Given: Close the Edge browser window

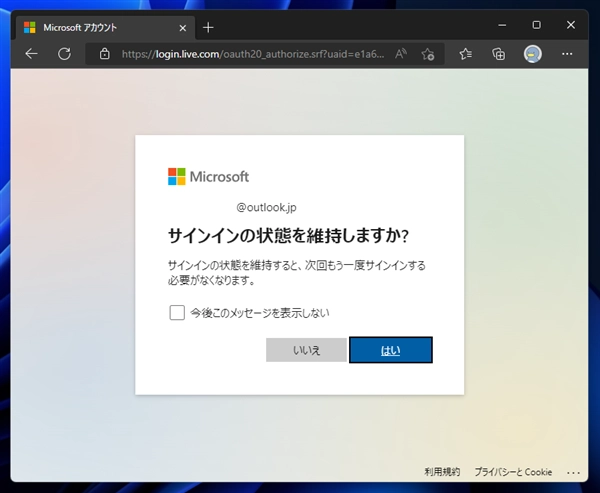Looking at the screenshot, I should coord(571,25).
